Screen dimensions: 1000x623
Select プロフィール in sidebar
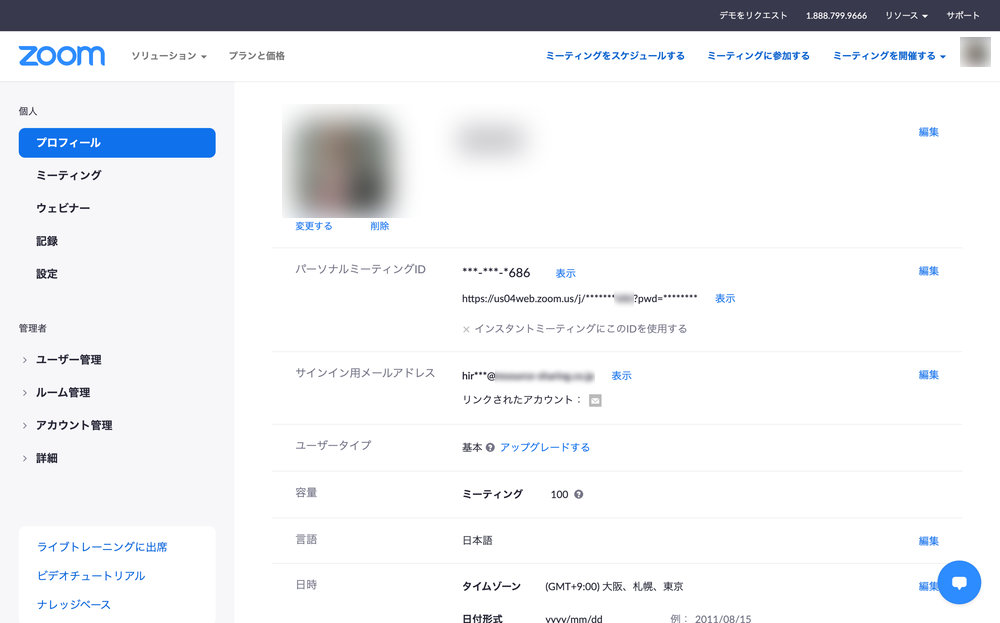(117, 143)
